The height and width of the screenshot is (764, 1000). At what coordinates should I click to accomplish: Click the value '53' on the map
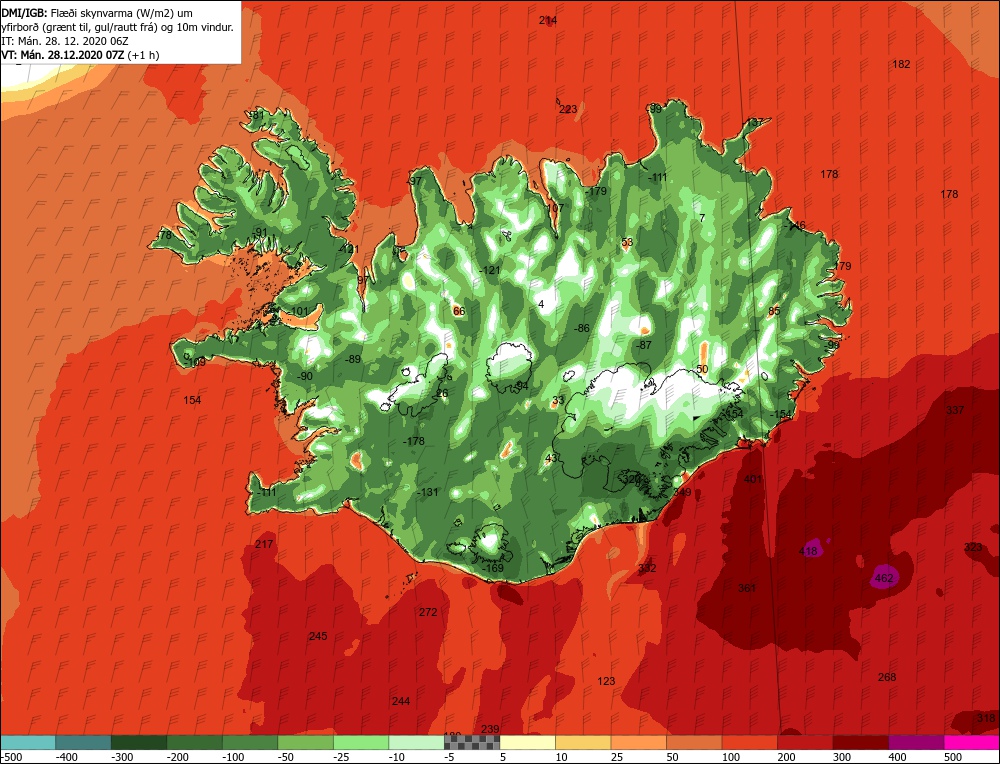pyautogui.click(x=627, y=242)
